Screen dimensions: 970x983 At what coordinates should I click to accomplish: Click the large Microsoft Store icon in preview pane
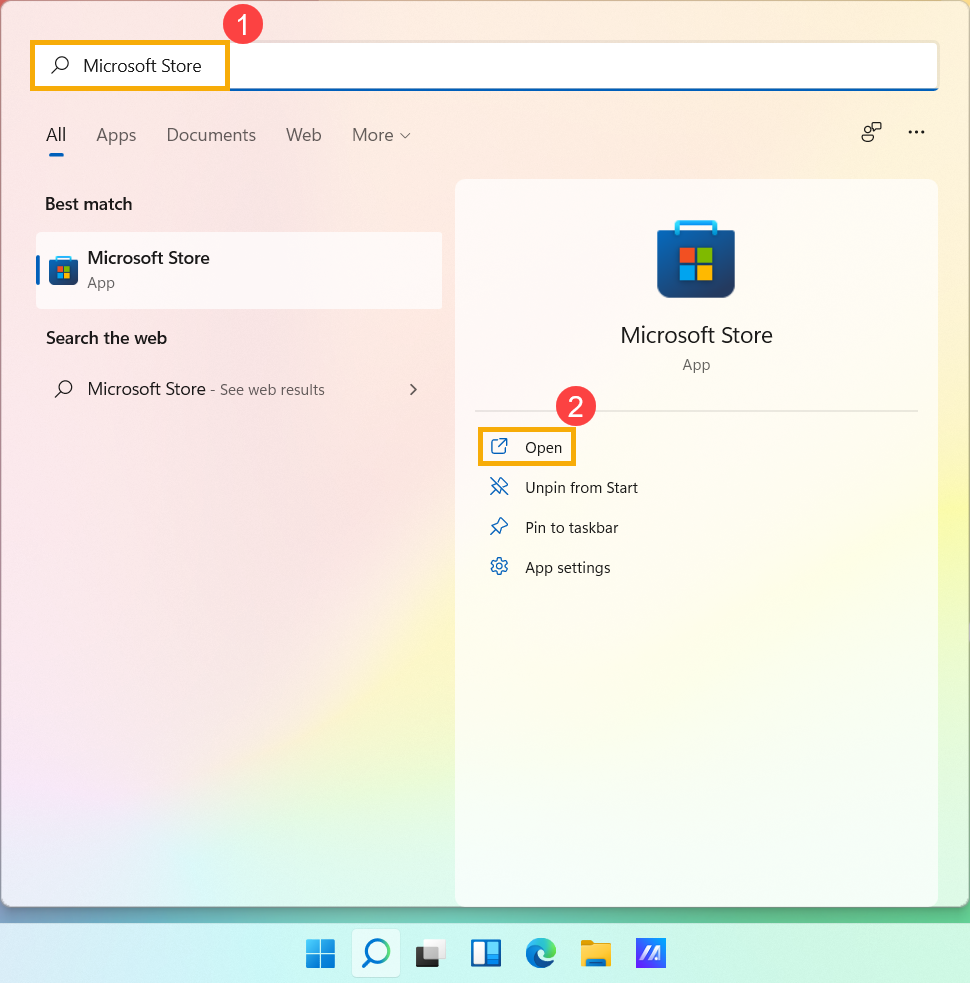[x=696, y=259]
